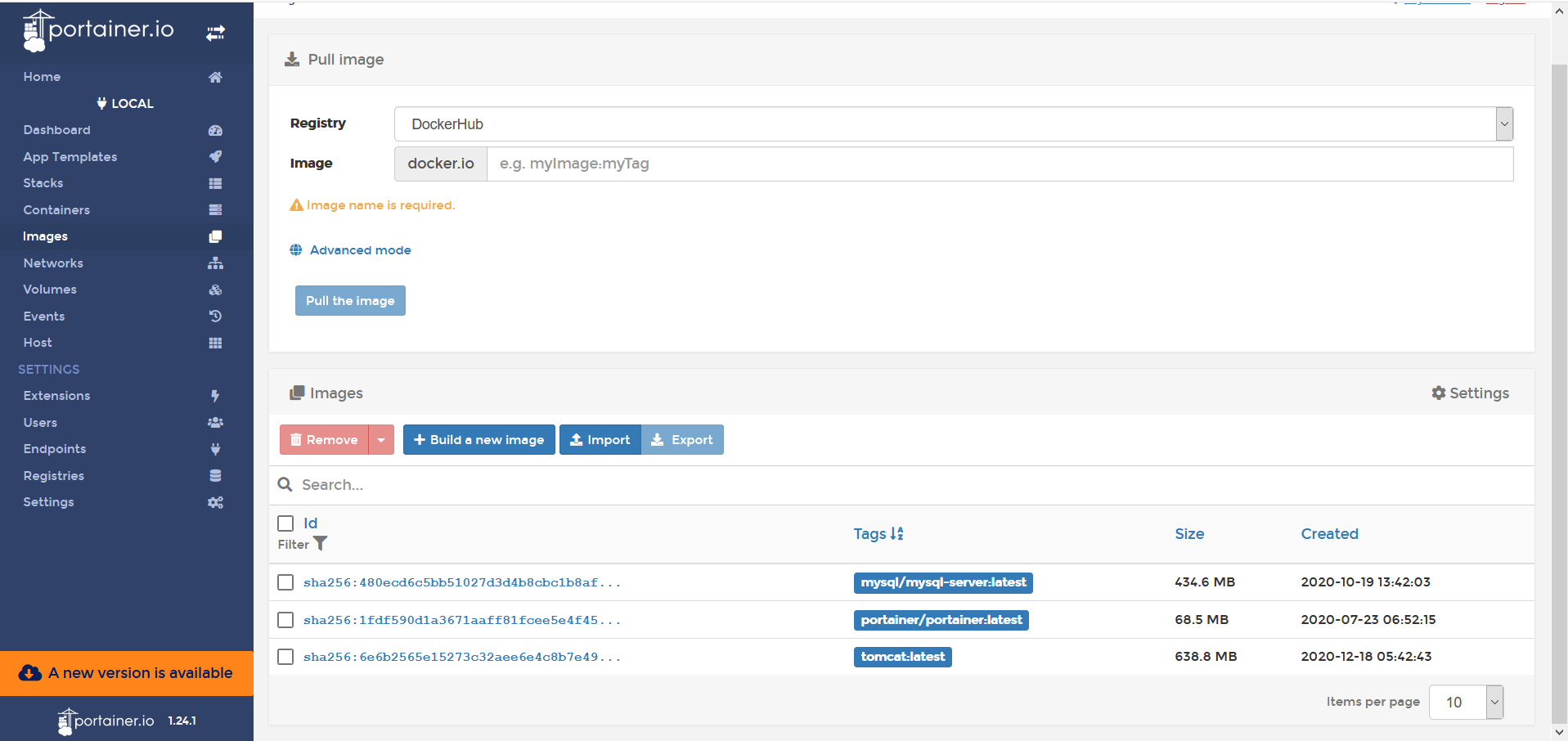The width and height of the screenshot is (1568, 741).
Task: Open App Templates in the sidebar
Action: tap(70, 156)
